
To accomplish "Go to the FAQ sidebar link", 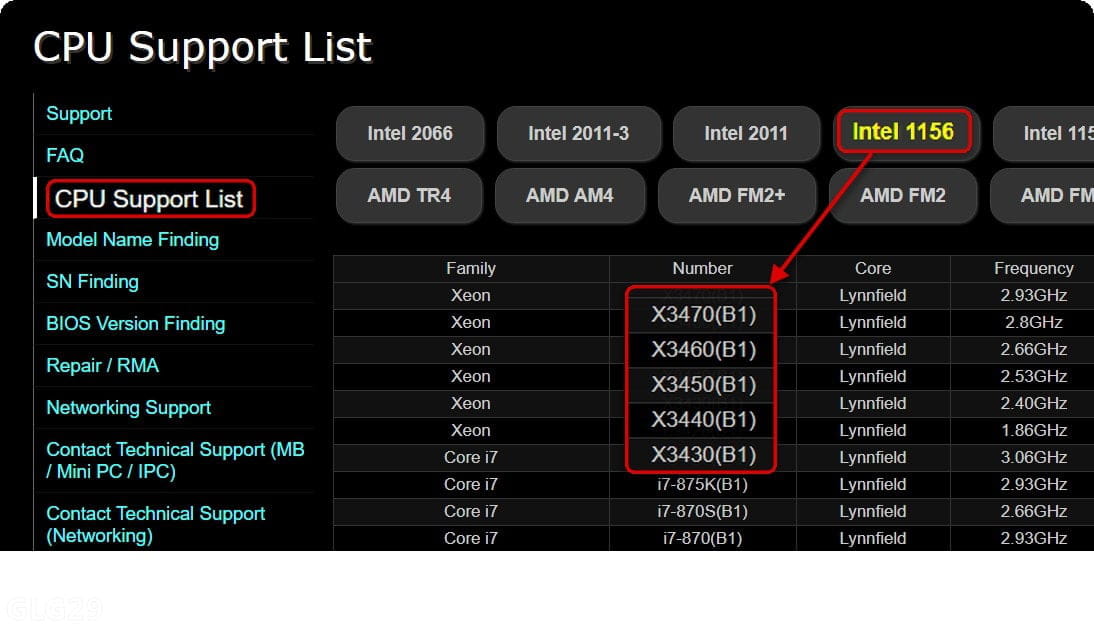I will pos(65,156).
